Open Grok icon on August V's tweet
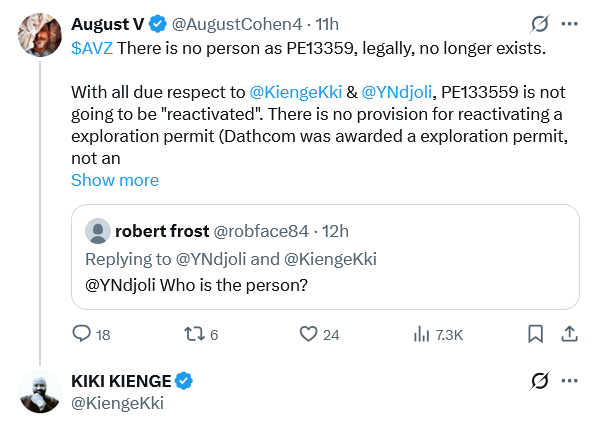The image size is (598, 422). pos(540,24)
